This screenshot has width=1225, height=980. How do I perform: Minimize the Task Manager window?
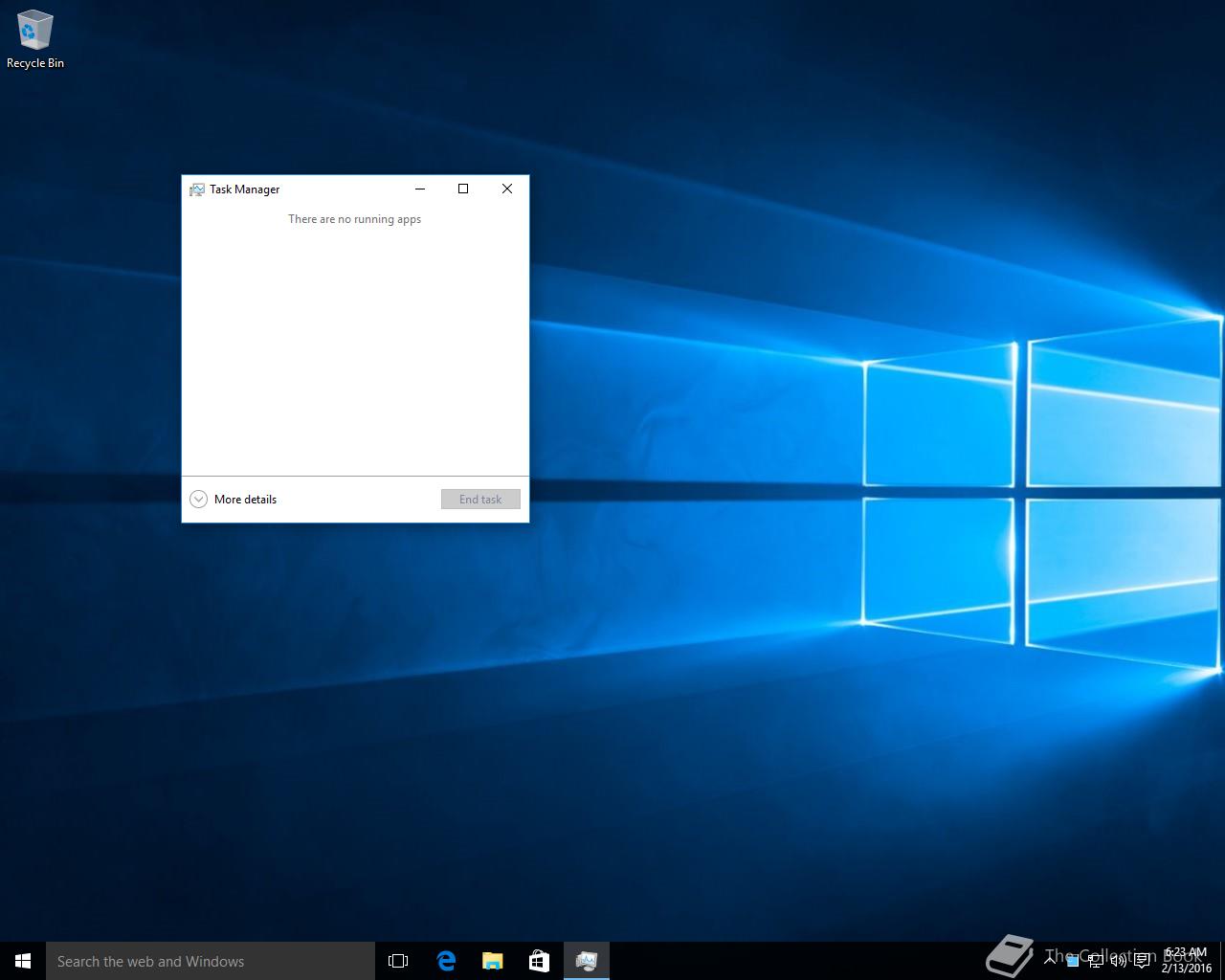[x=419, y=189]
